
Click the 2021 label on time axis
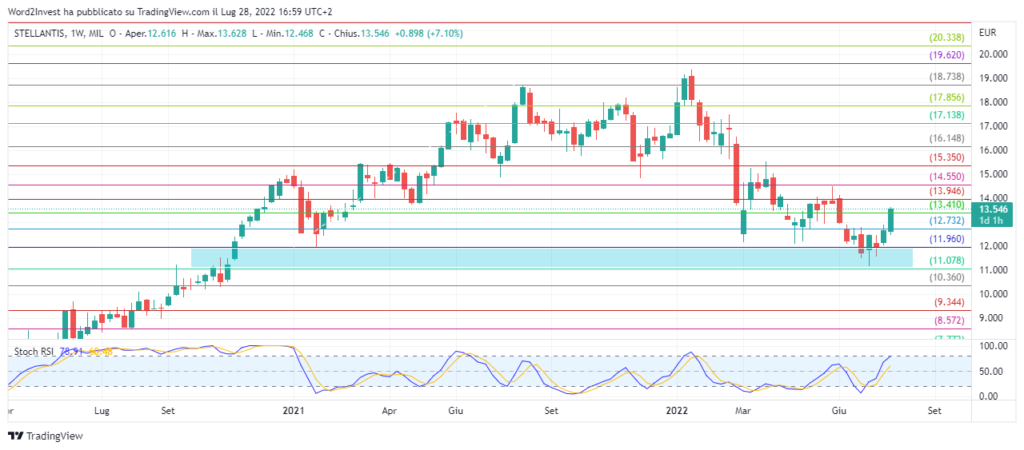click(293, 410)
